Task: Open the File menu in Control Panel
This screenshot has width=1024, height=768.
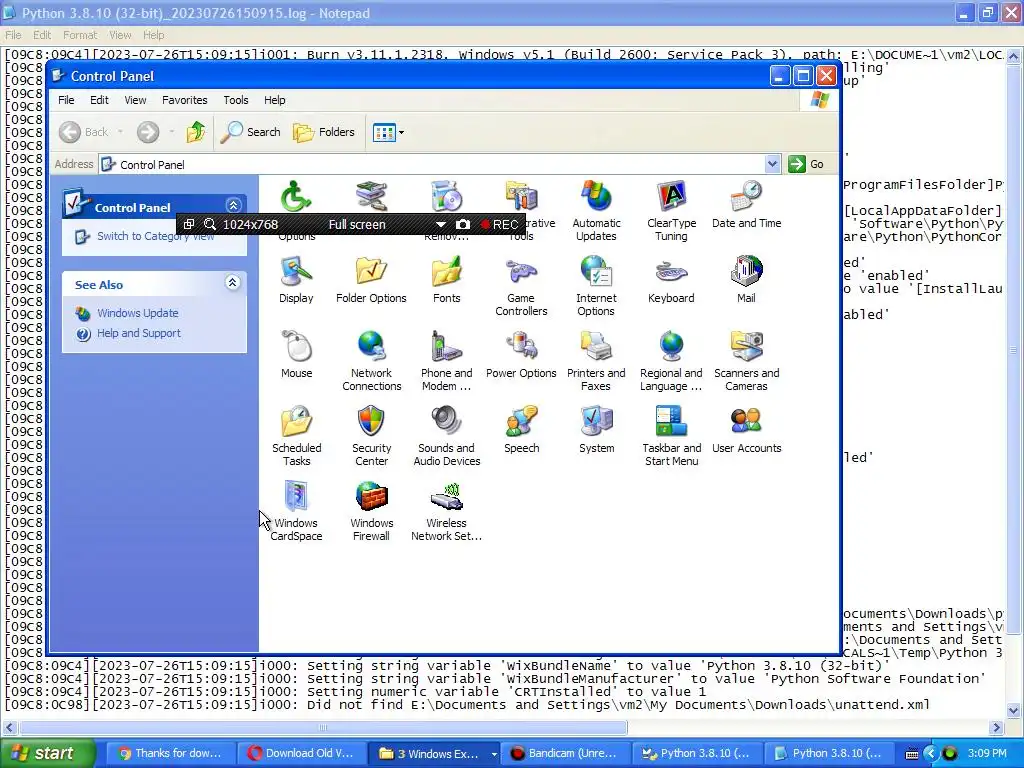Action: coord(66,100)
